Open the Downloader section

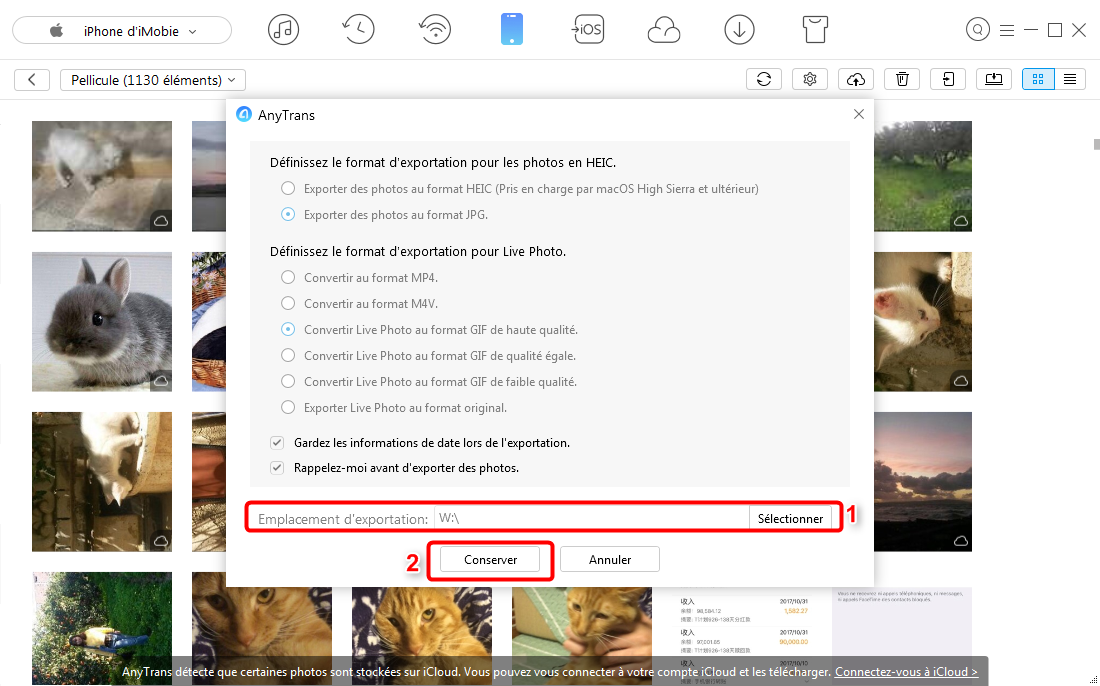point(739,29)
